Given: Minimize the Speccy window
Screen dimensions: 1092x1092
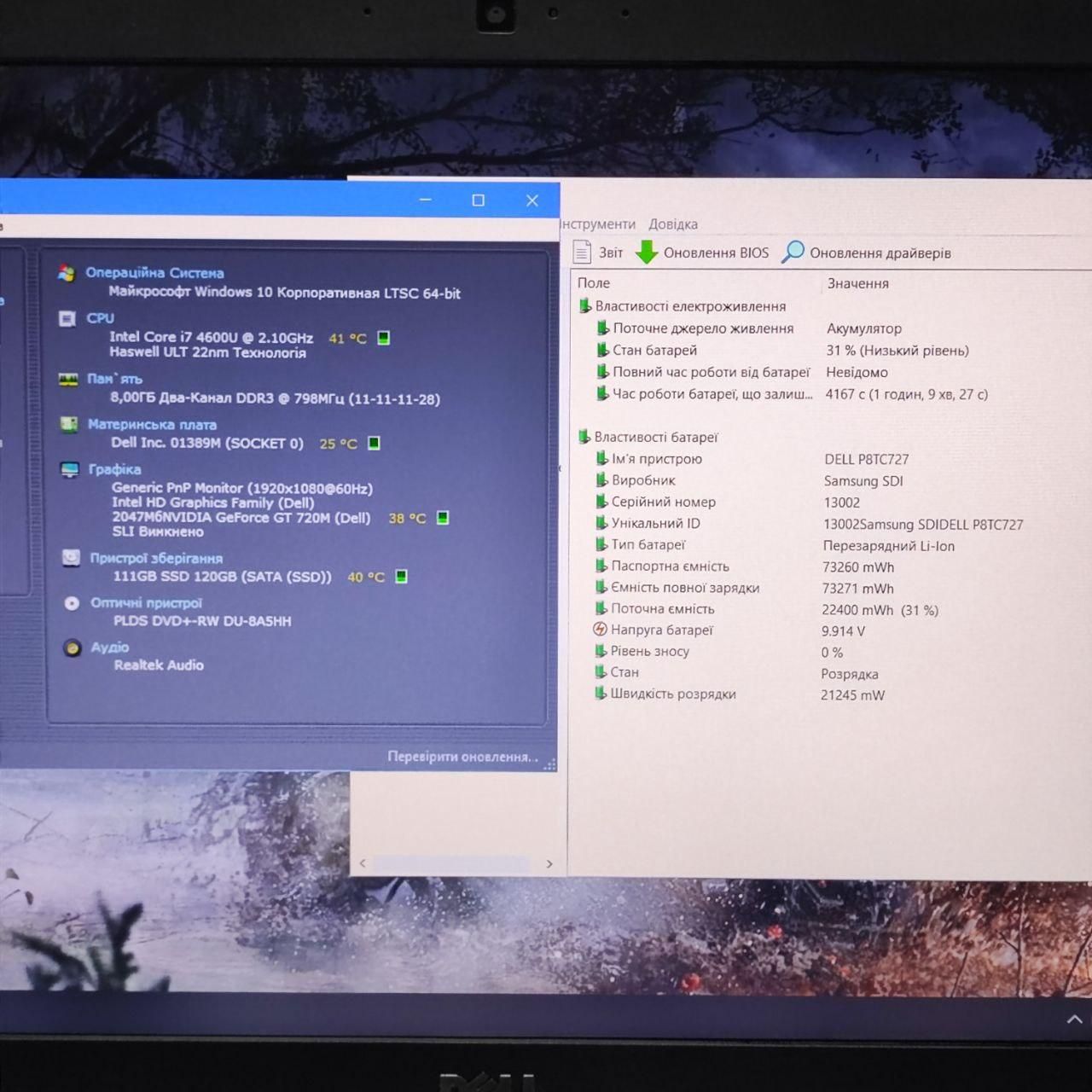Looking at the screenshot, I should [x=426, y=200].
